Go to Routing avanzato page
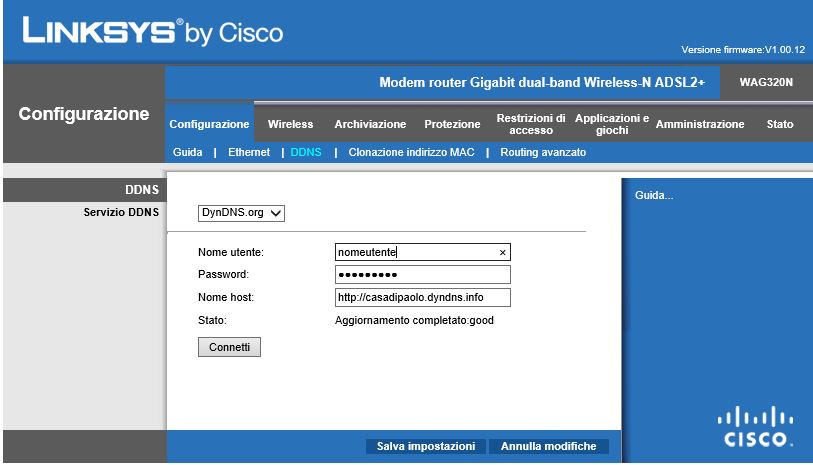813x465 pixels. coord(543,152)
